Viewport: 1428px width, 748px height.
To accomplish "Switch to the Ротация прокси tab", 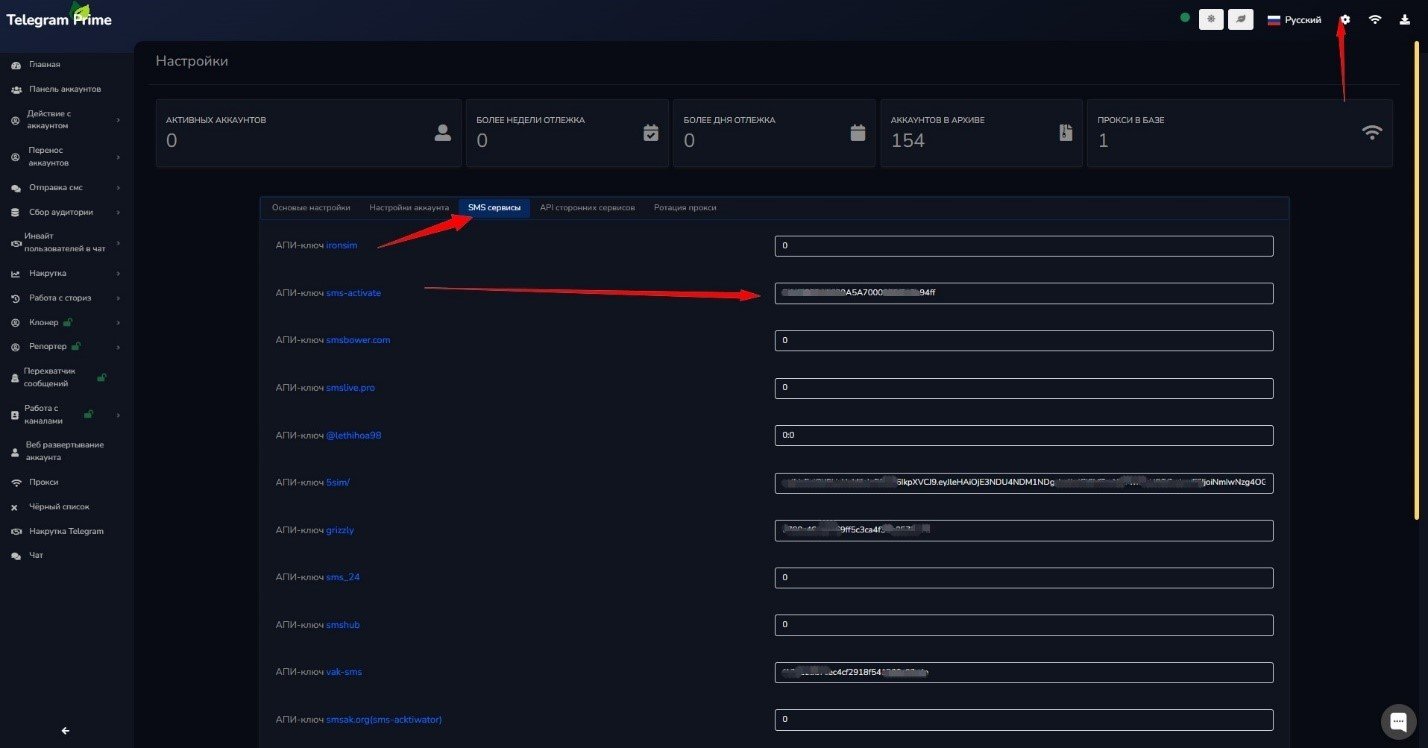I will [x=685, y=208].
